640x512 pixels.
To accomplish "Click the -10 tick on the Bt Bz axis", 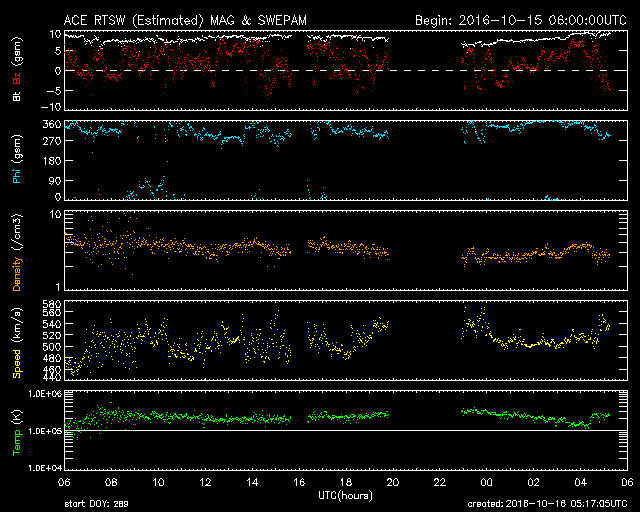I will tap(51, 107).
